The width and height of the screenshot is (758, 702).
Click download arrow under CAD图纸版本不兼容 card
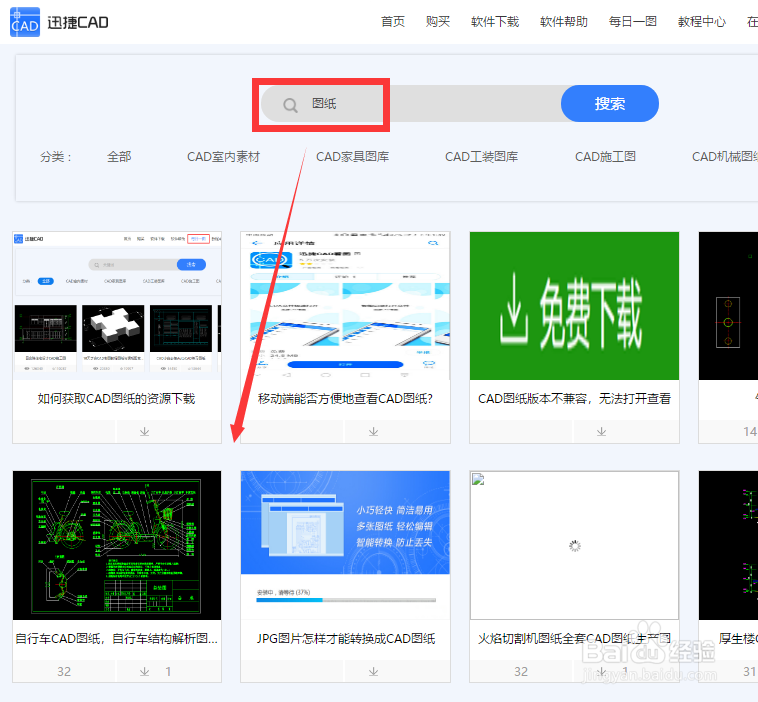coord(601,431)
